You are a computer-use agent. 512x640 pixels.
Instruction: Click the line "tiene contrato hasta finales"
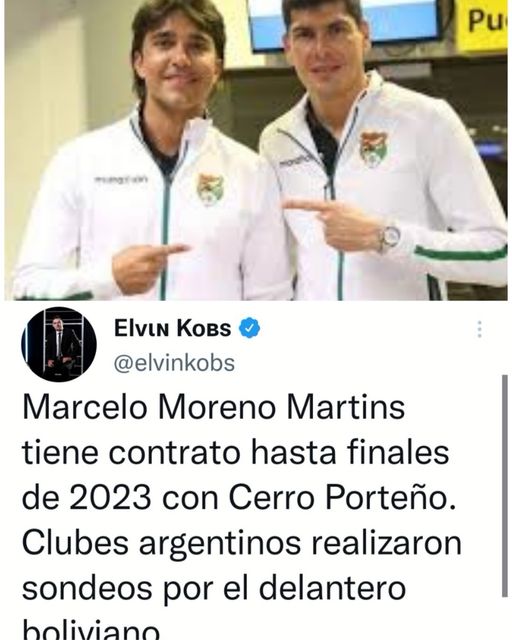point(236,453)
